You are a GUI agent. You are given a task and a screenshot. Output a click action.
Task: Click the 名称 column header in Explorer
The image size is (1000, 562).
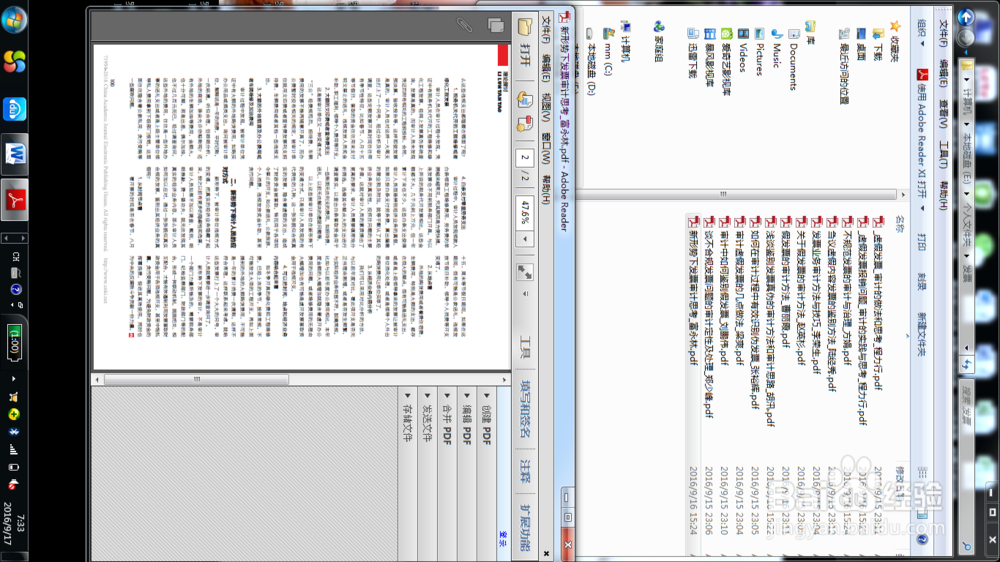[x=899, y=224]
